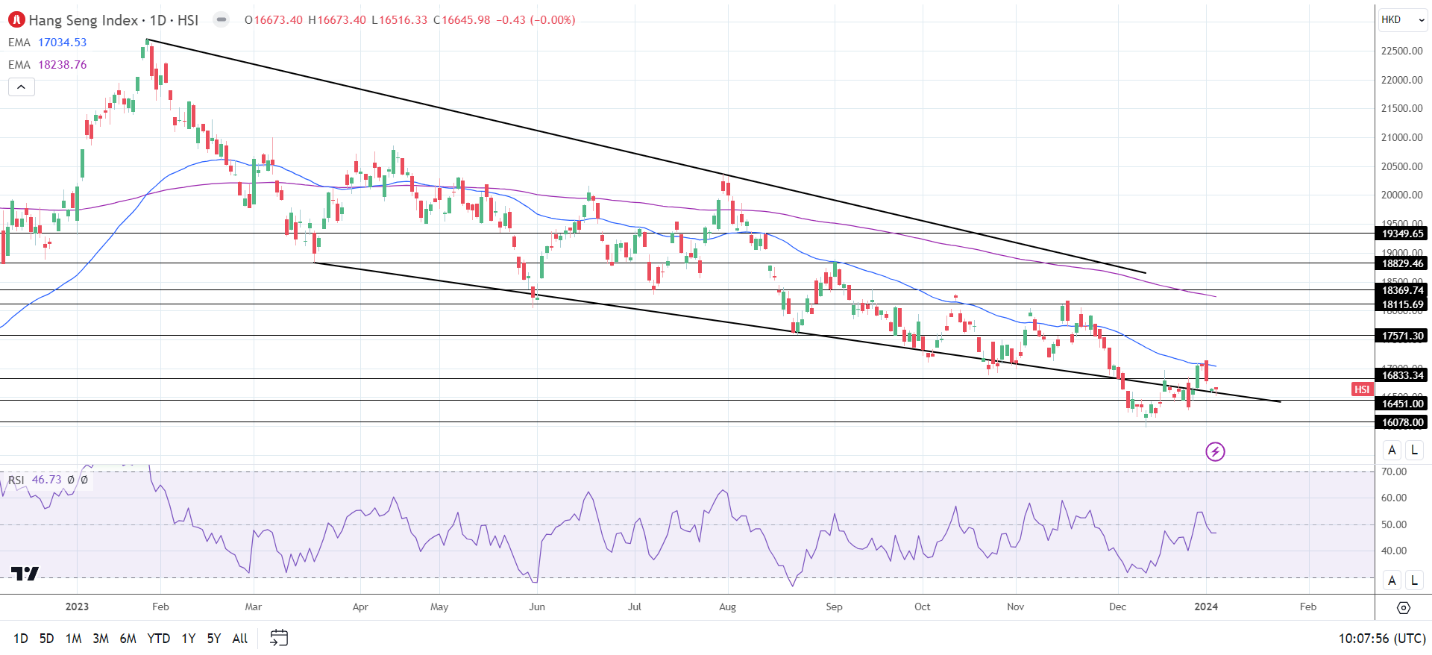Select the purple EMA 18238.76 indicator label
1432x655 pixels.
tap(48, 65)
